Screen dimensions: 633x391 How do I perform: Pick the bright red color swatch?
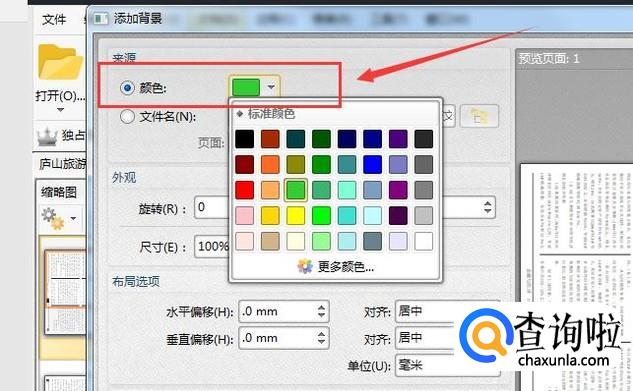tap(245, 190)
